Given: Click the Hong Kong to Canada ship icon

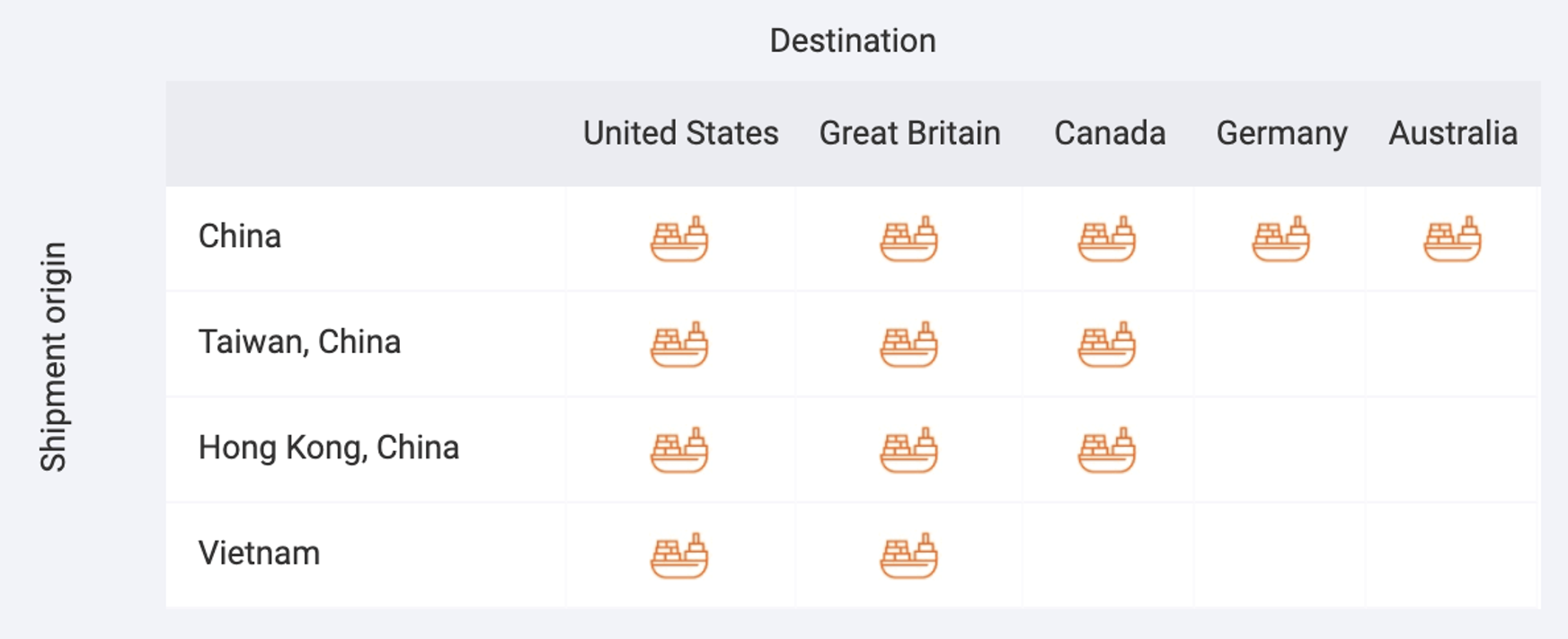Looking at the screenshot, I should pyautogui.click(x=1107, y=450).
